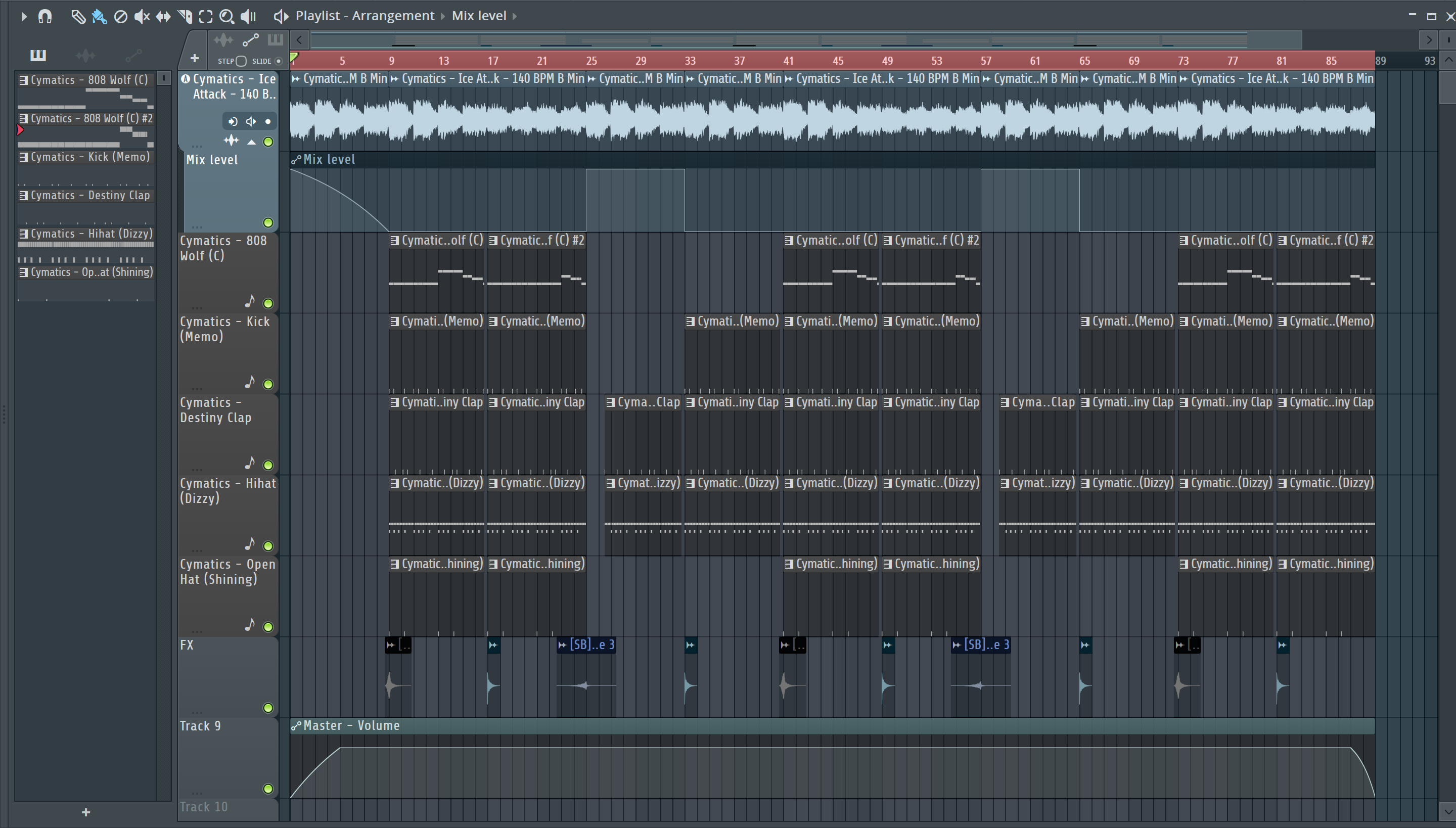This screenshot has height=828, width=1456.
Task: Toggle SLIDE mode radio button
Action: click(x=278, y=61)
